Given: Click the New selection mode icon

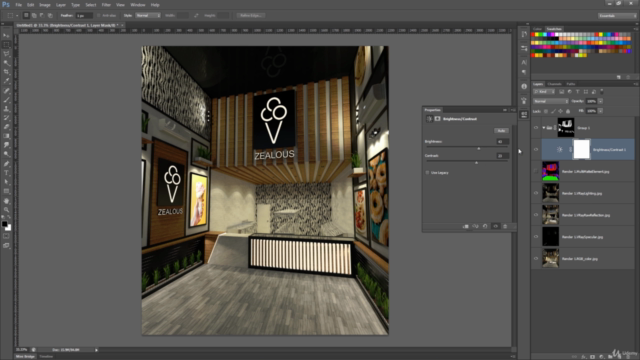Looking at the screenshot, I should click(26, 16).
